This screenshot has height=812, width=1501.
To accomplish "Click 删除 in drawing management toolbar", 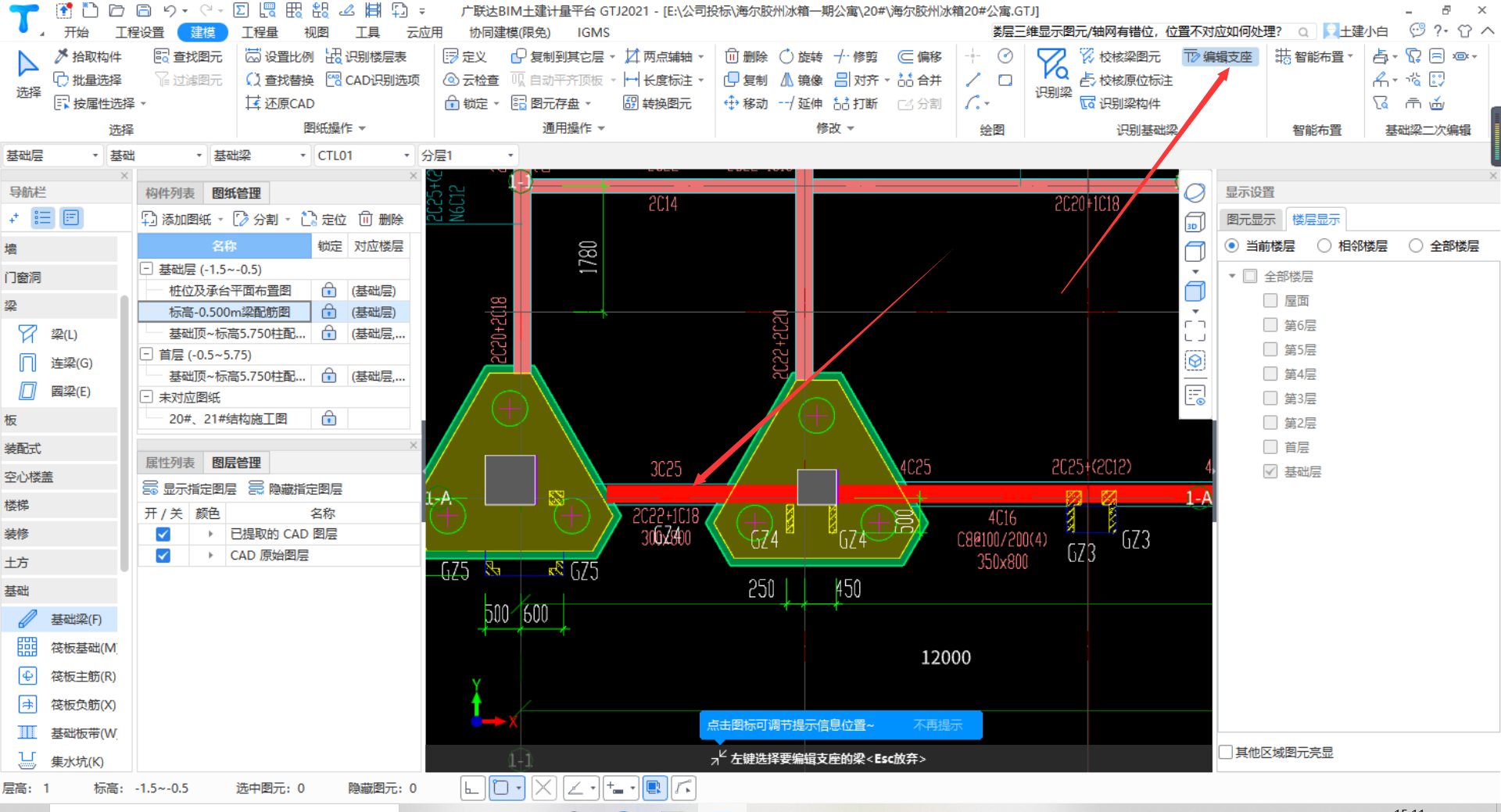I will point(382,219).
